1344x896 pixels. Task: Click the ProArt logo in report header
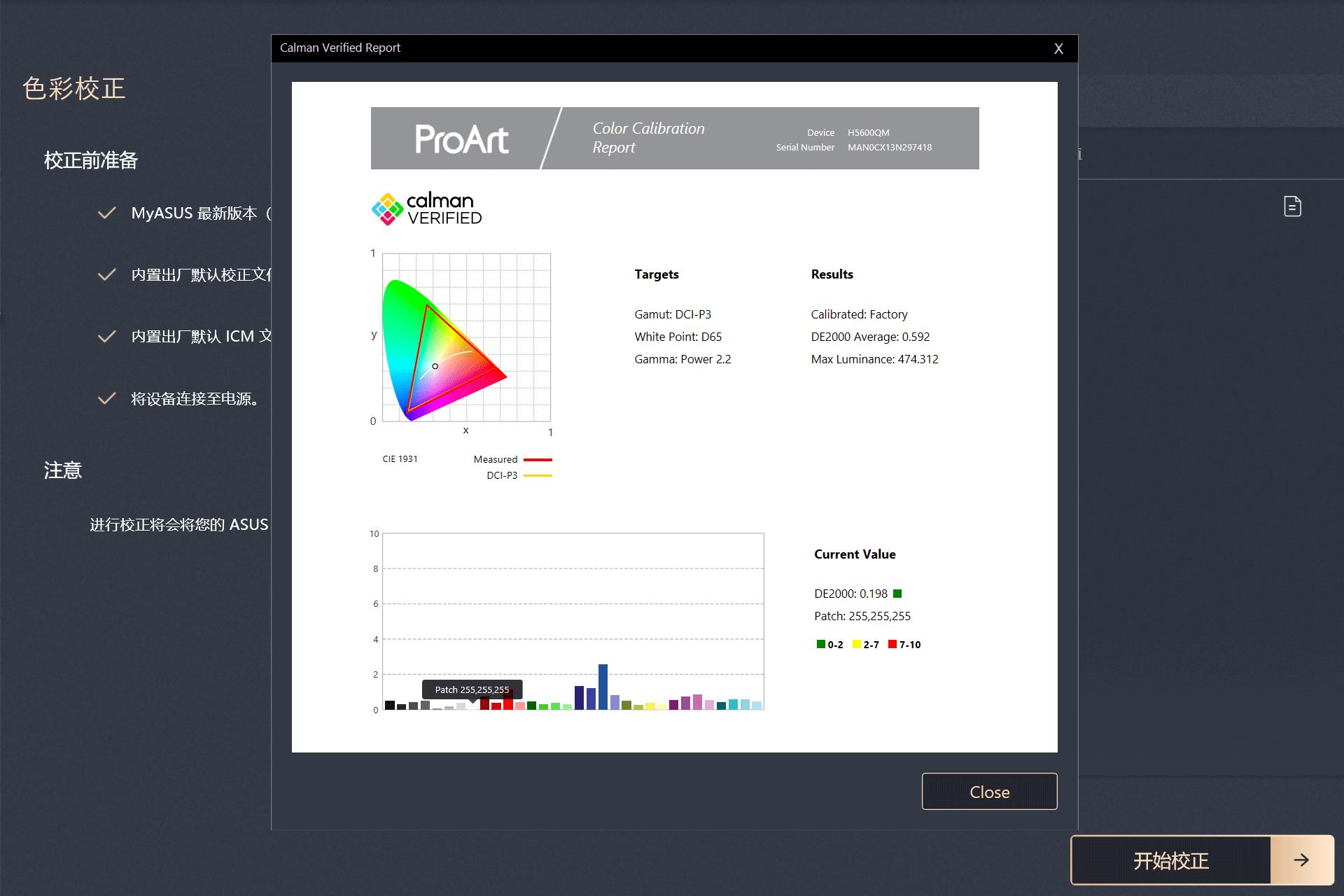461,139
